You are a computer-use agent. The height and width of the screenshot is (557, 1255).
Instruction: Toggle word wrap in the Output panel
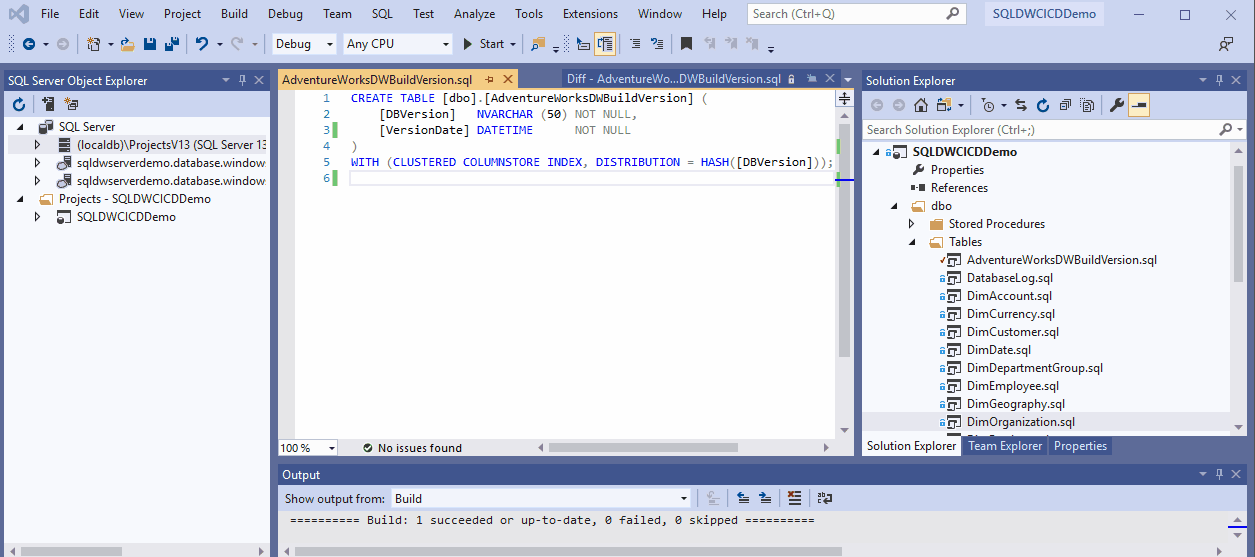coord(824,498)
